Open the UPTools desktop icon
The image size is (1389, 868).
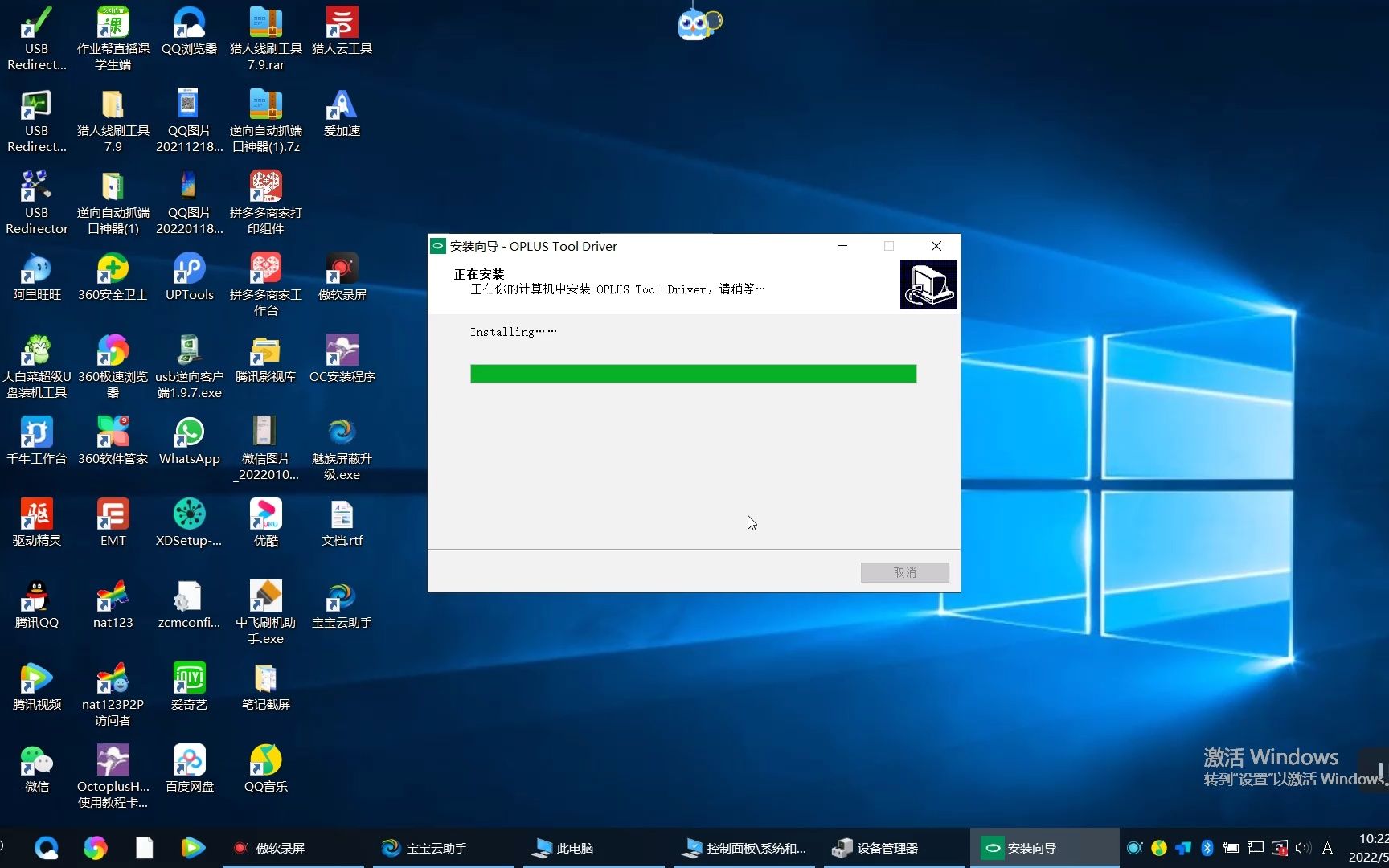[189, 277]
